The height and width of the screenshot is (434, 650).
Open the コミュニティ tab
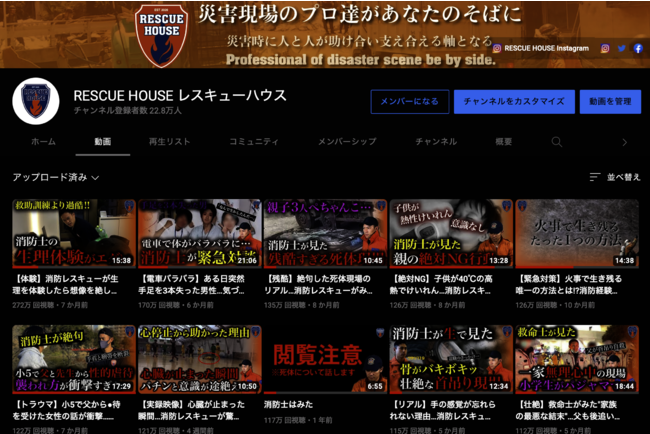254,142
